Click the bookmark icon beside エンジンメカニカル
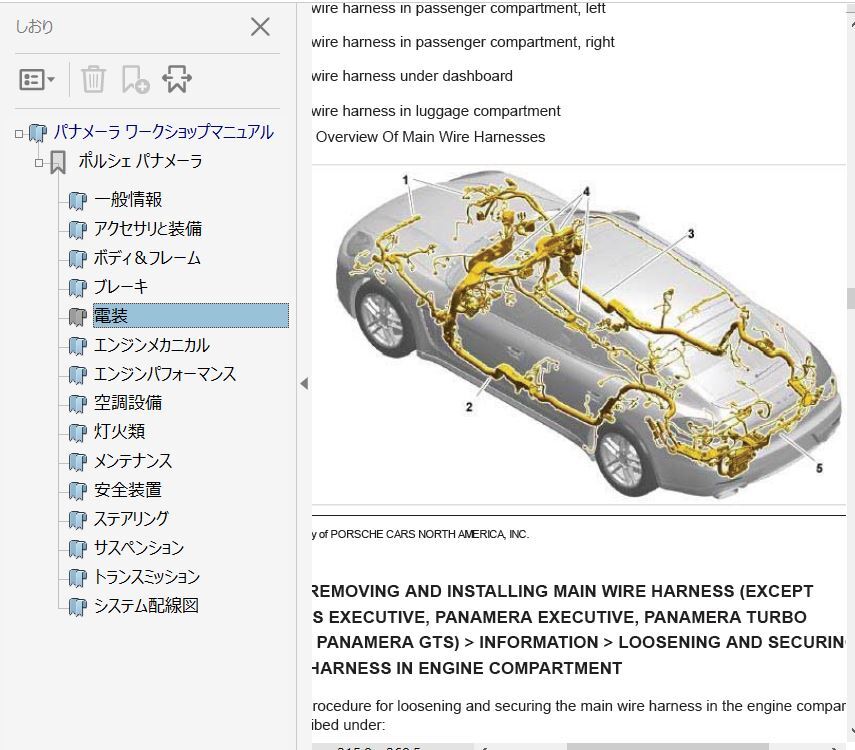 [77, 346]
